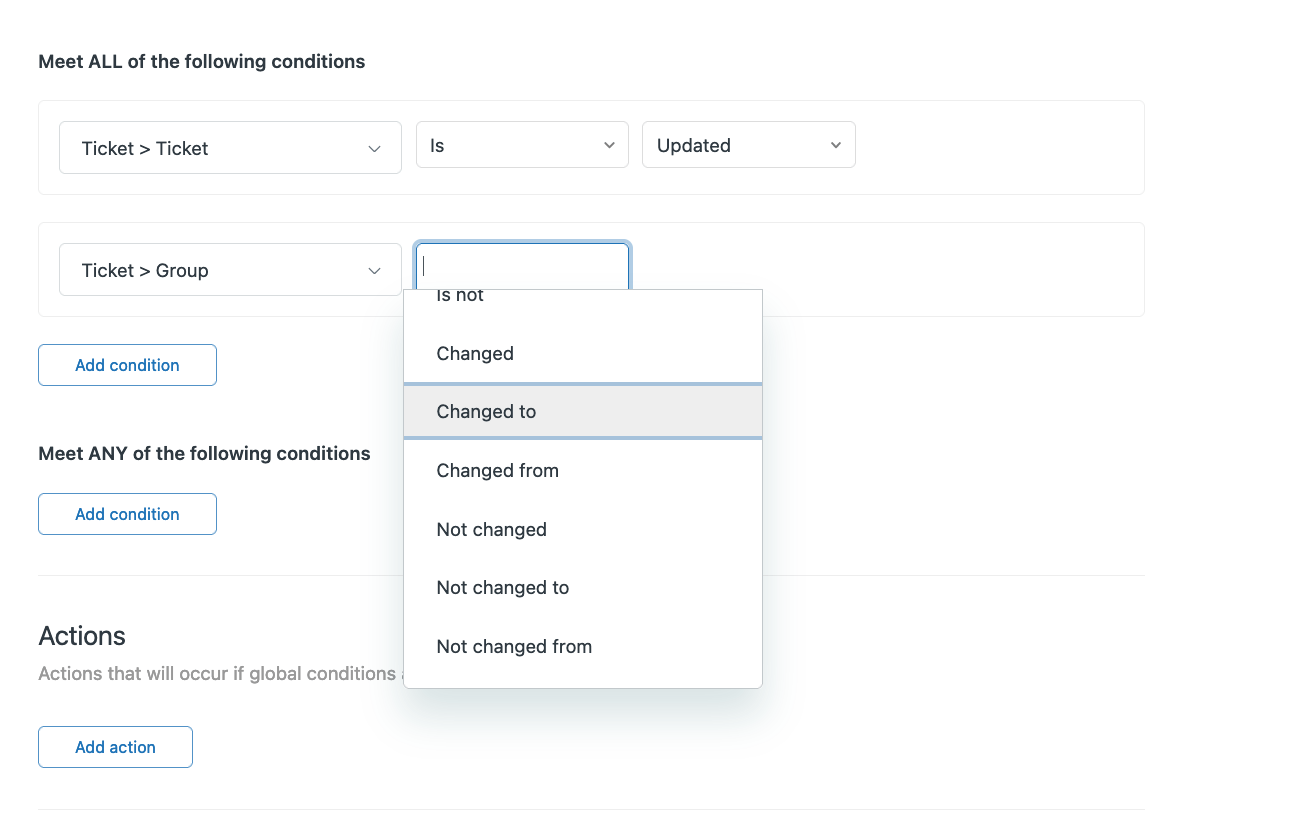Open the "Updated" value dropdown
The width and height of the screenshot is (1310, 814).
click(748, 144)
